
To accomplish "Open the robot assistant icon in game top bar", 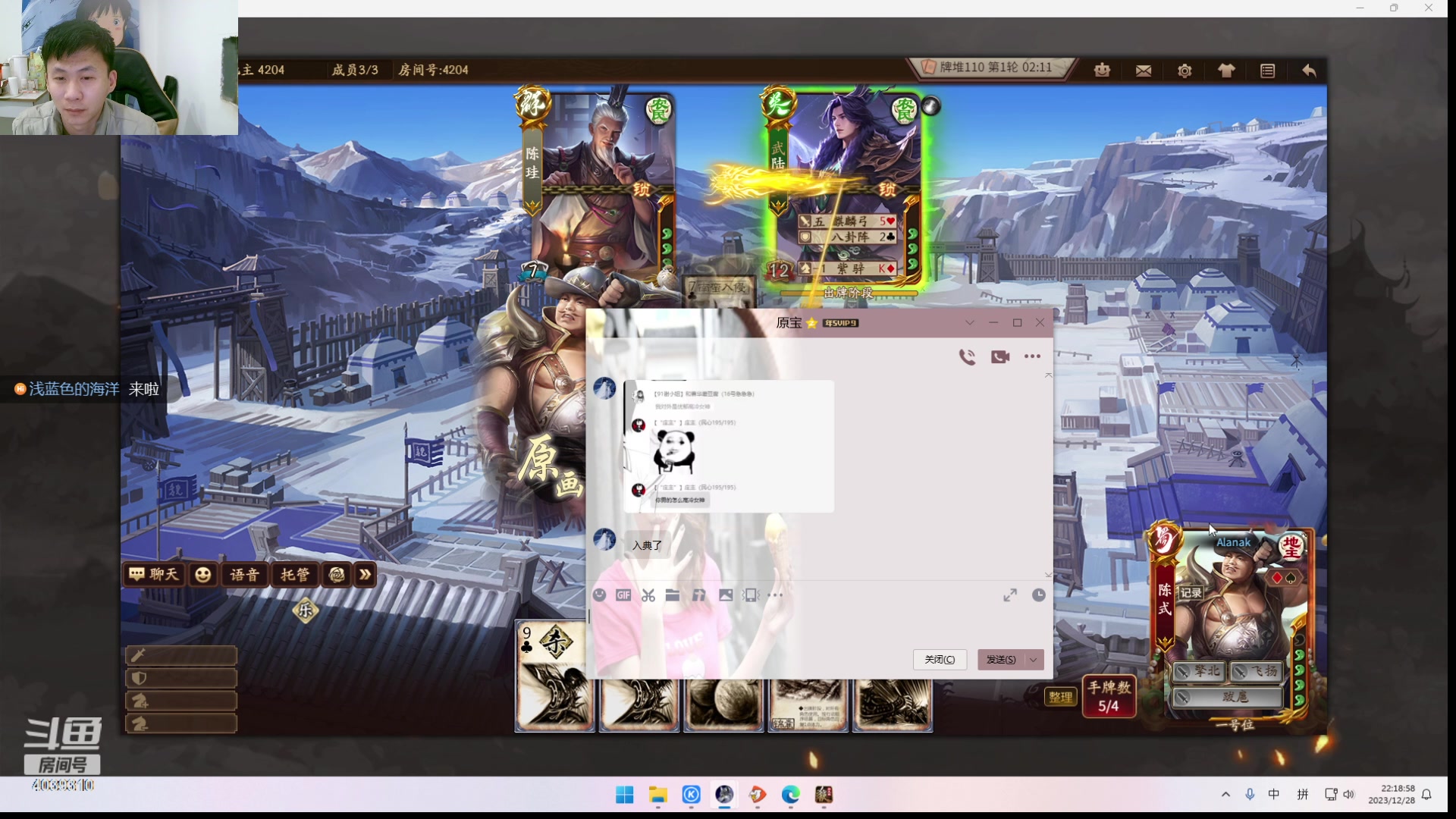I will pyautogui.click(x=1102, y=71).
